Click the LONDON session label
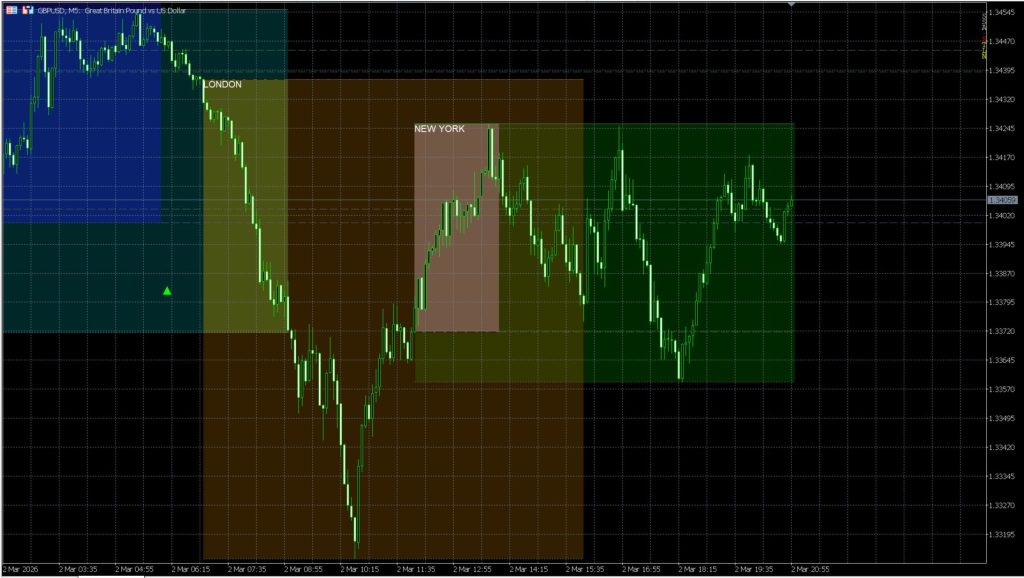 (x=221, y=85)
